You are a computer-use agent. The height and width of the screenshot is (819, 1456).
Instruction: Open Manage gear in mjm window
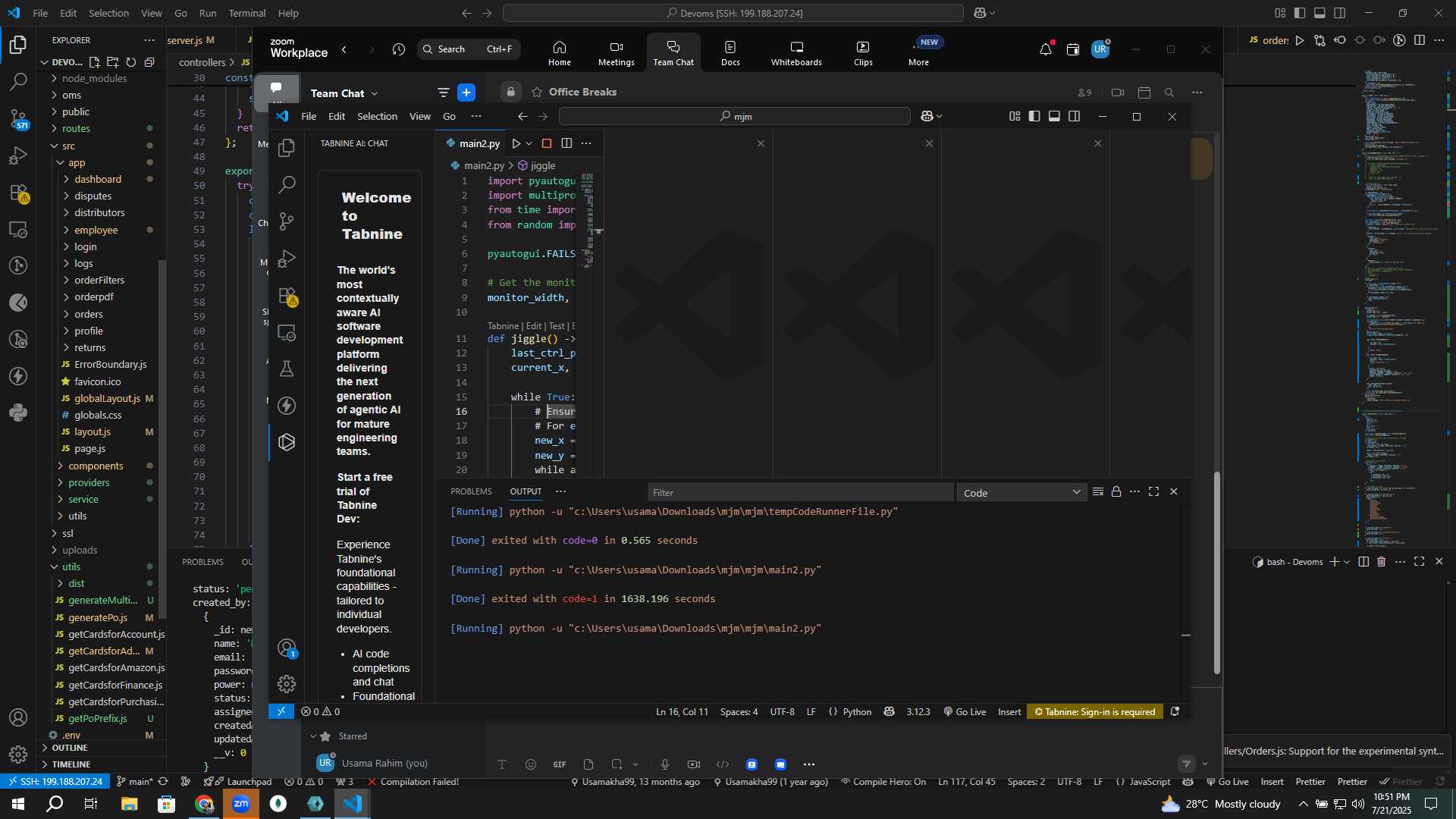[x=287, y=684]
